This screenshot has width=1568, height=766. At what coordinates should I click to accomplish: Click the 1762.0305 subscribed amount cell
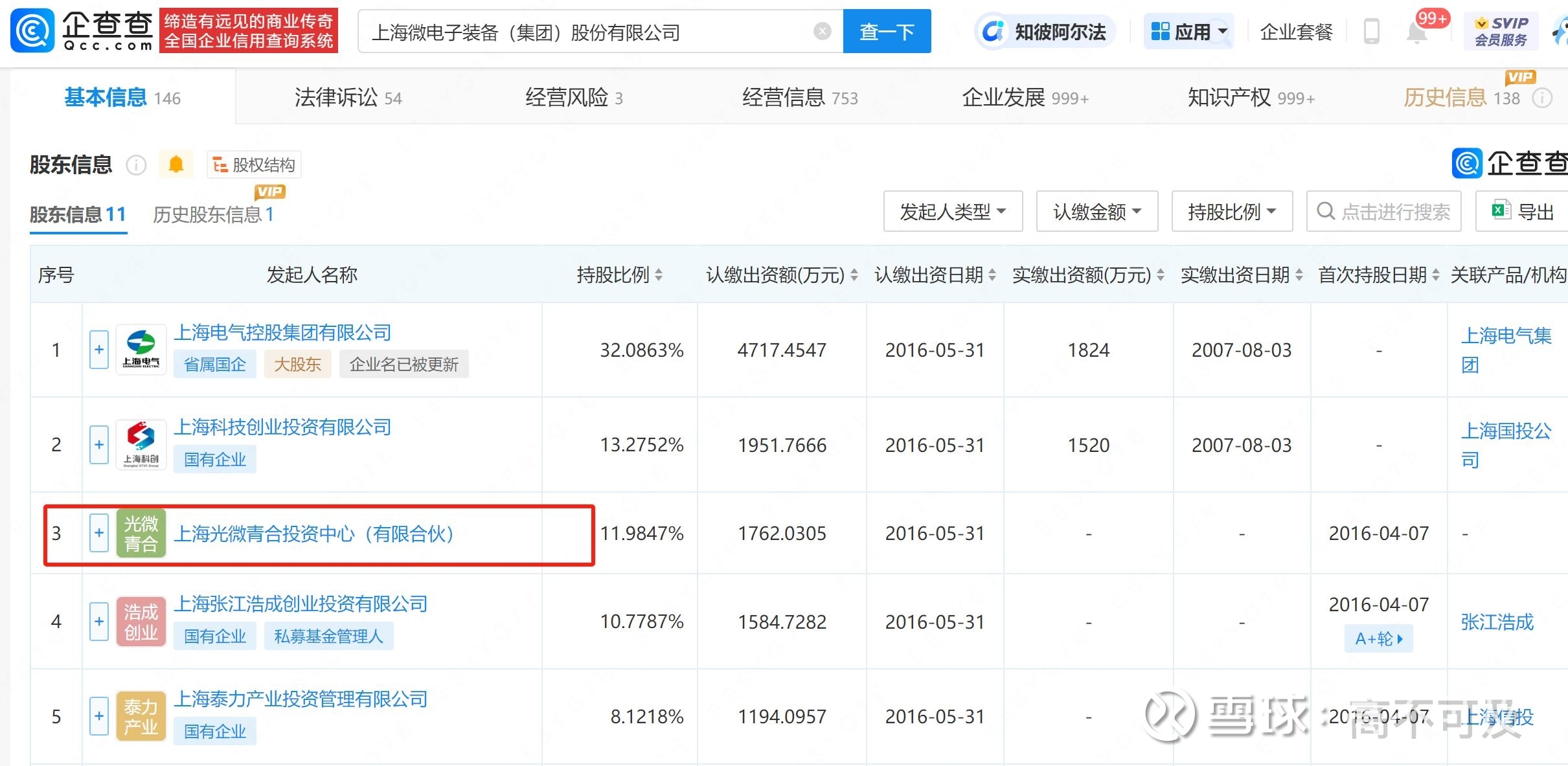click(782, 534)
